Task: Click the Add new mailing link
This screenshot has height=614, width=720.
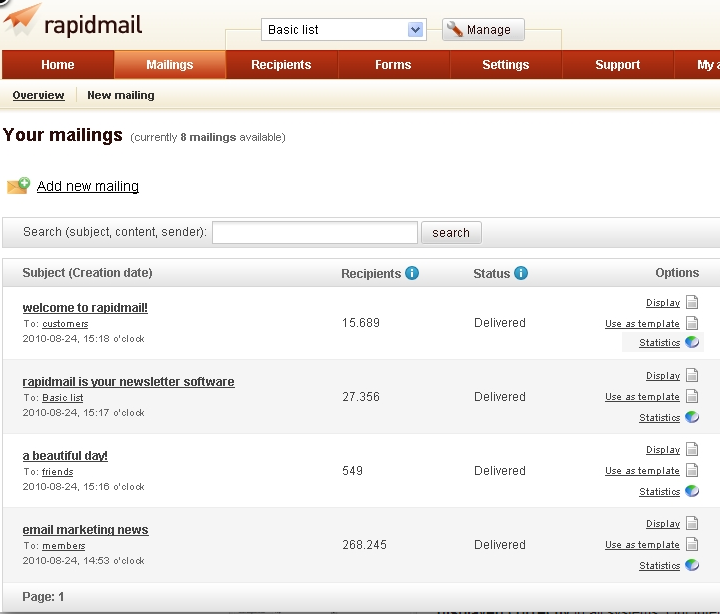Action: pyautogui.click(x=88, y=186)
